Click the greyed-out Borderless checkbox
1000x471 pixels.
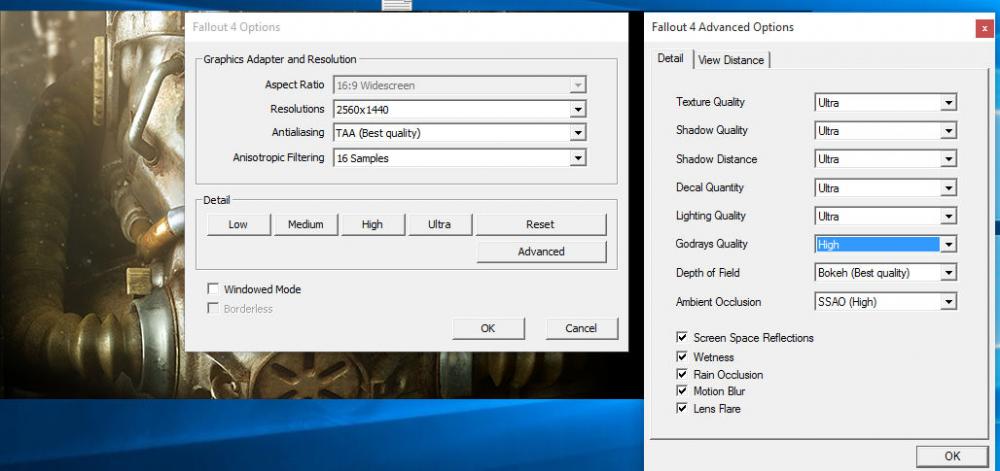[213, 308]
